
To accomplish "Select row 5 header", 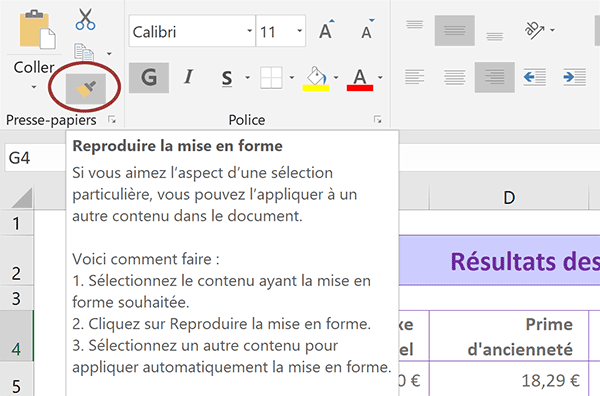I will click(x=16, y=380).
